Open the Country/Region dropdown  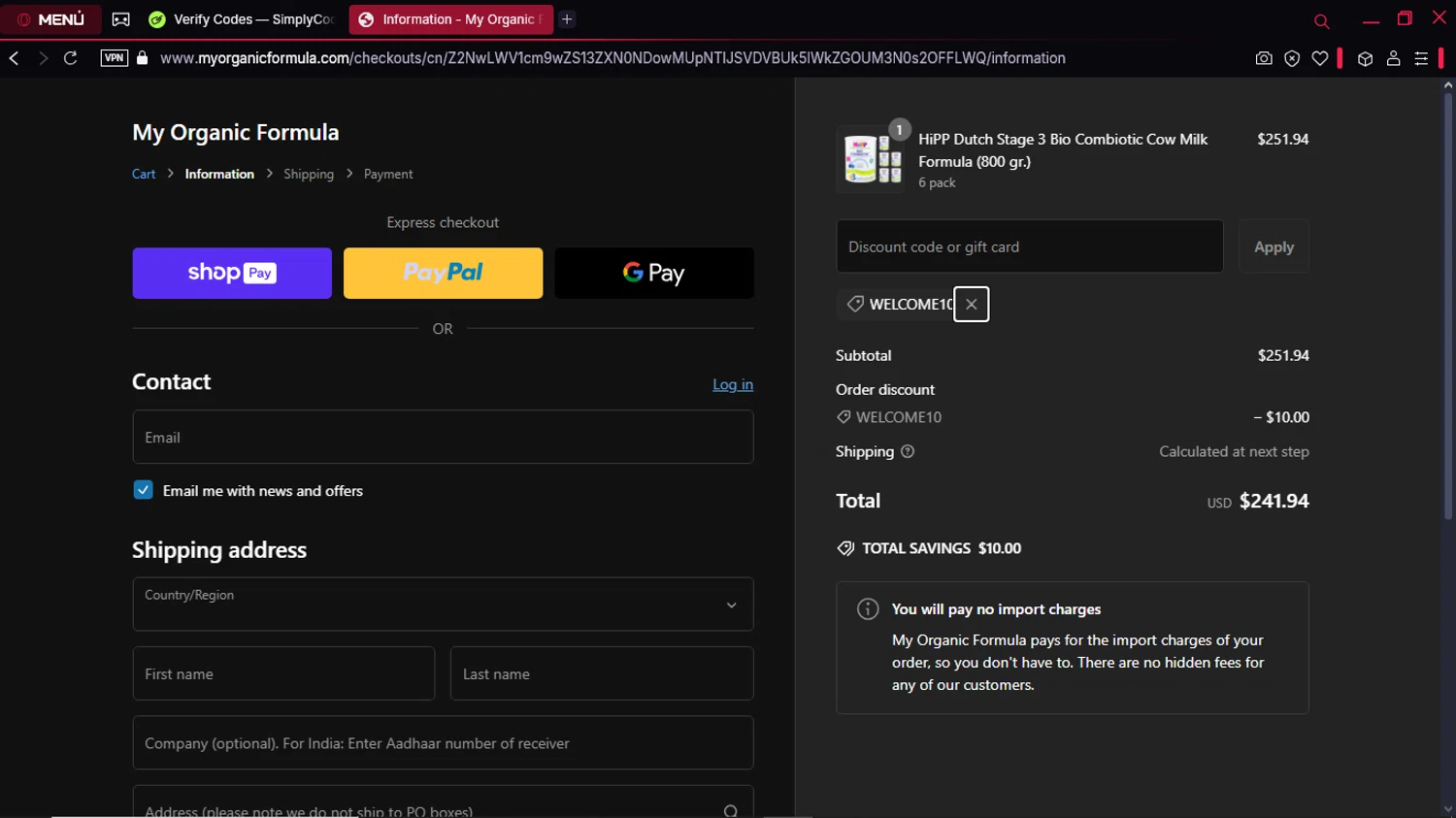tap(443, 605)
